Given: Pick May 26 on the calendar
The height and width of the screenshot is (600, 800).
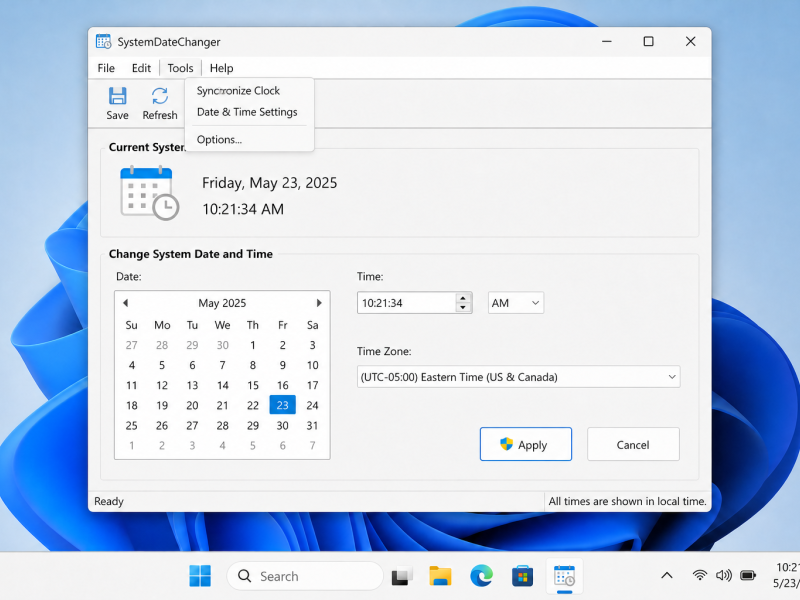Looking at the screenshot, I should [162, 426].
